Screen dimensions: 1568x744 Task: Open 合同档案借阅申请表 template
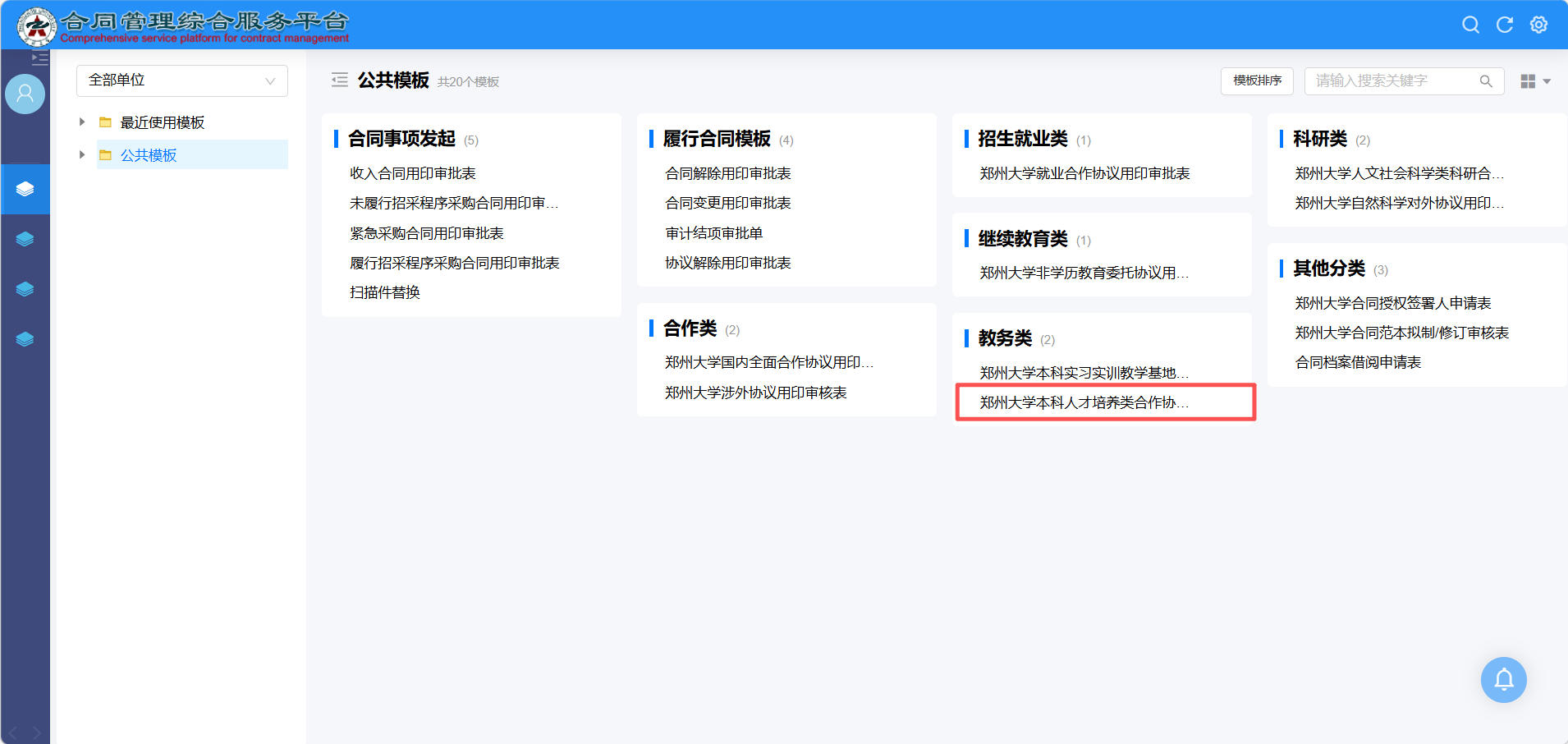tap(1358, 362)
